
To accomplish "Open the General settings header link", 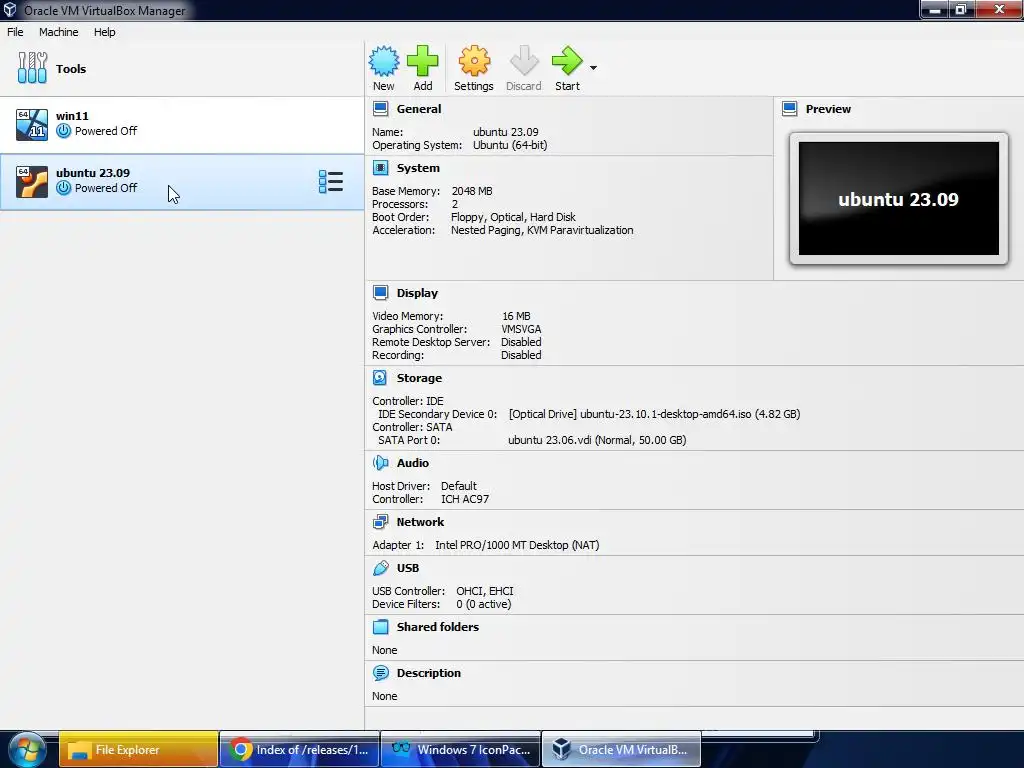I will coord(419,109).
